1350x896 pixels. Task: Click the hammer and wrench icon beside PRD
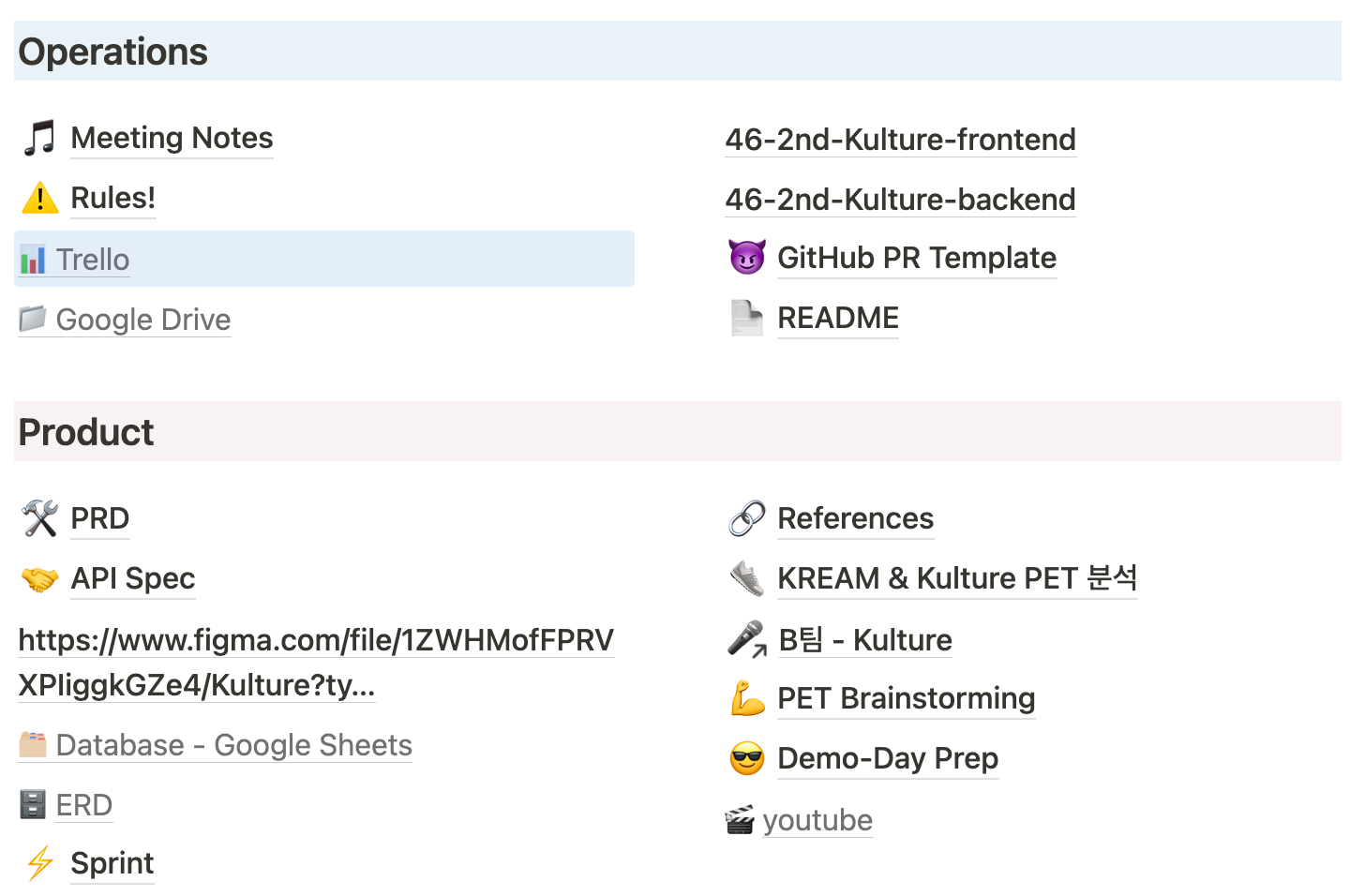click(x=39, y=518)
